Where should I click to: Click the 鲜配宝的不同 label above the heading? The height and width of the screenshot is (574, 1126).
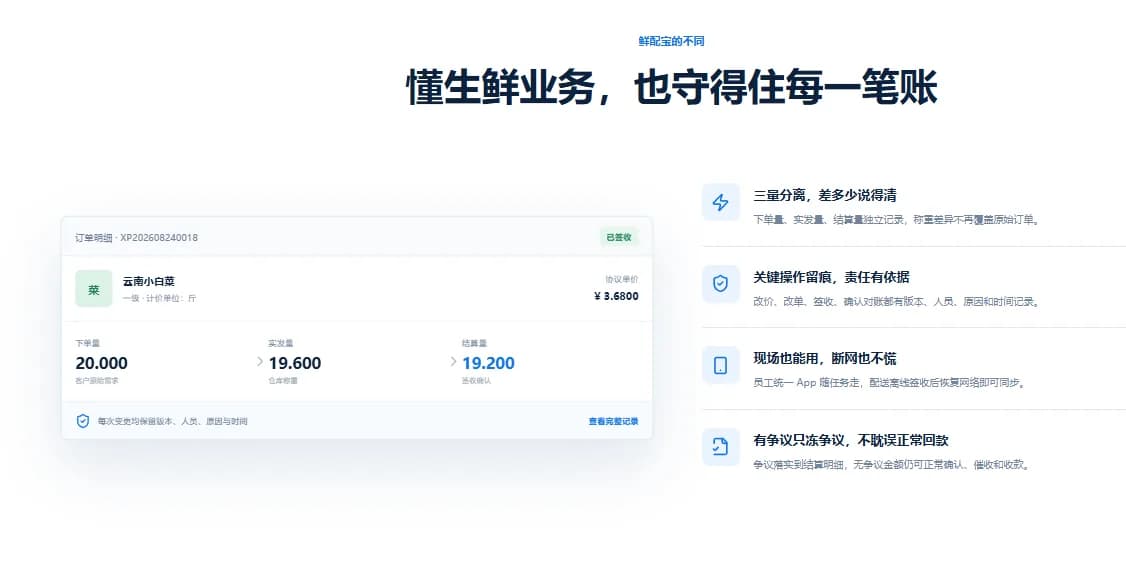671,41
